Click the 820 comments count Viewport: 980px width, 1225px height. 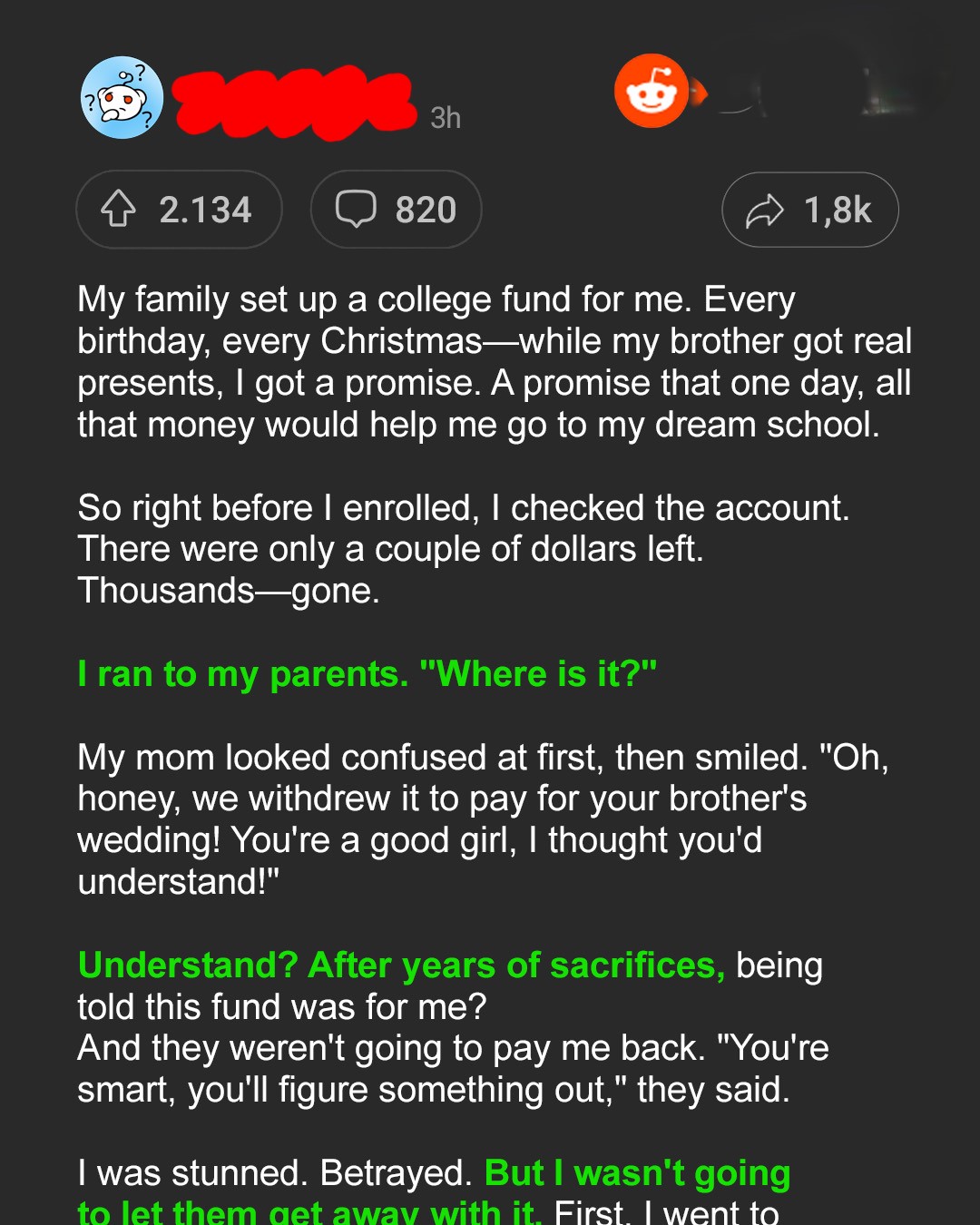click(426, 210)
